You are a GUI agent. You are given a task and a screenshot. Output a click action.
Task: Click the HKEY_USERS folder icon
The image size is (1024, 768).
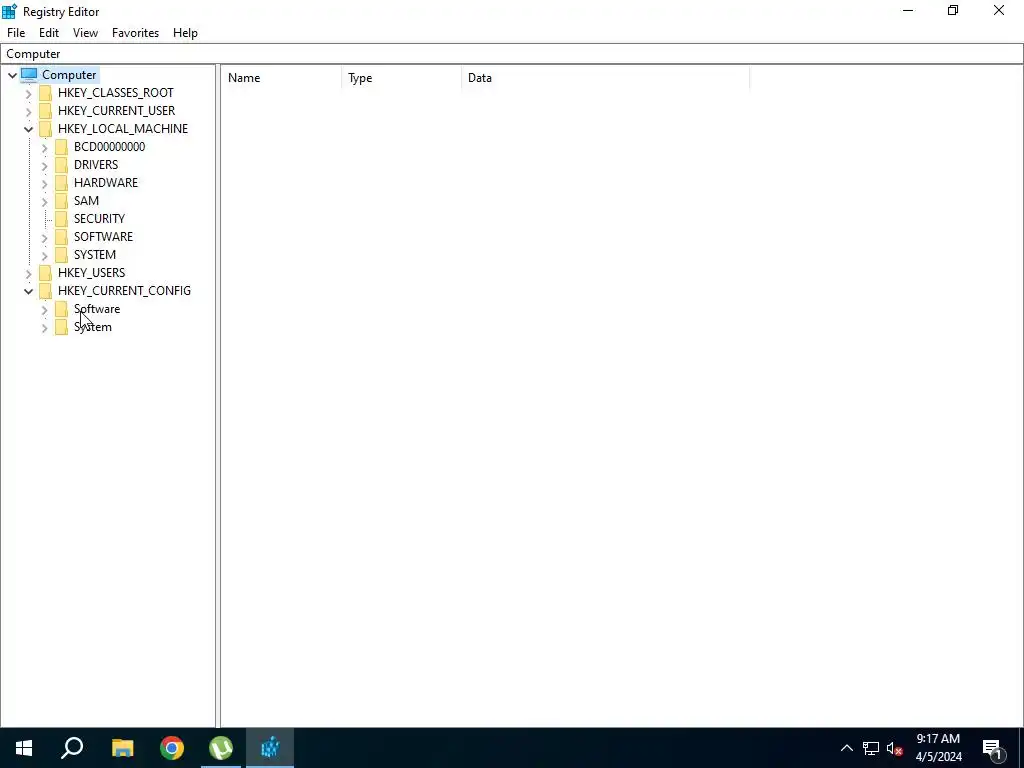(46, 273)
